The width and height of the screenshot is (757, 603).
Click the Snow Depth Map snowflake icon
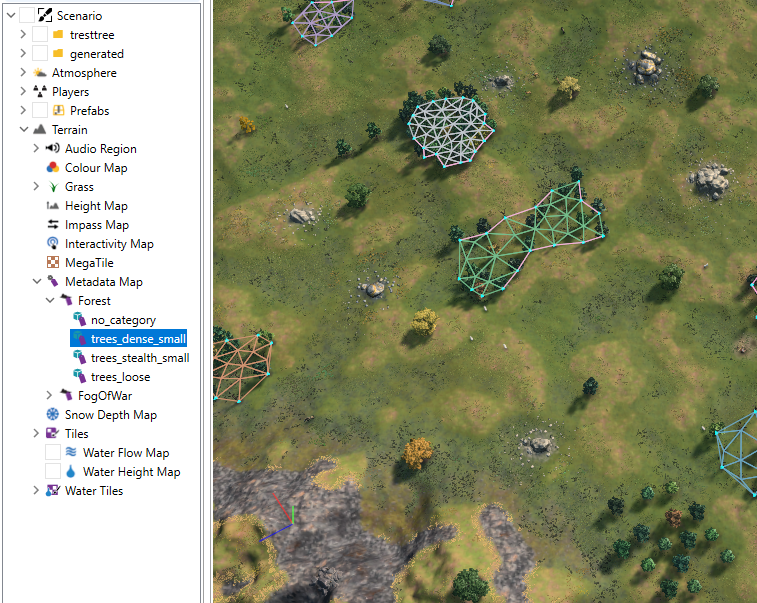point(53,414)
